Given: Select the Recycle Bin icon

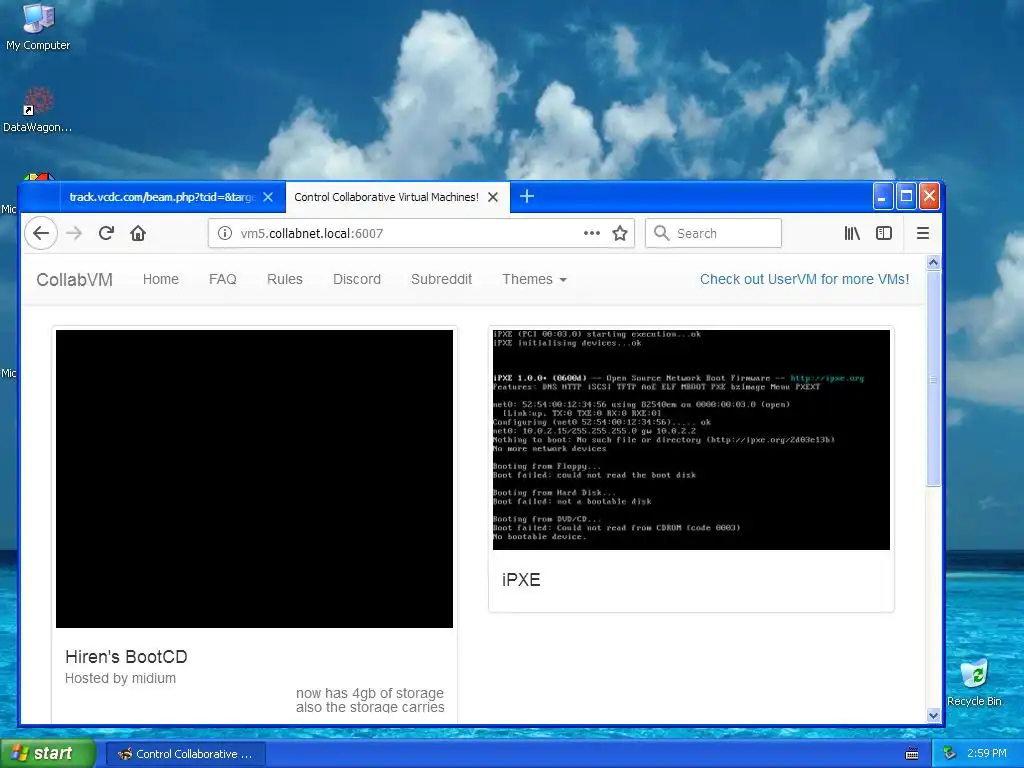Looking at the screenshot, I should [974, 682].
